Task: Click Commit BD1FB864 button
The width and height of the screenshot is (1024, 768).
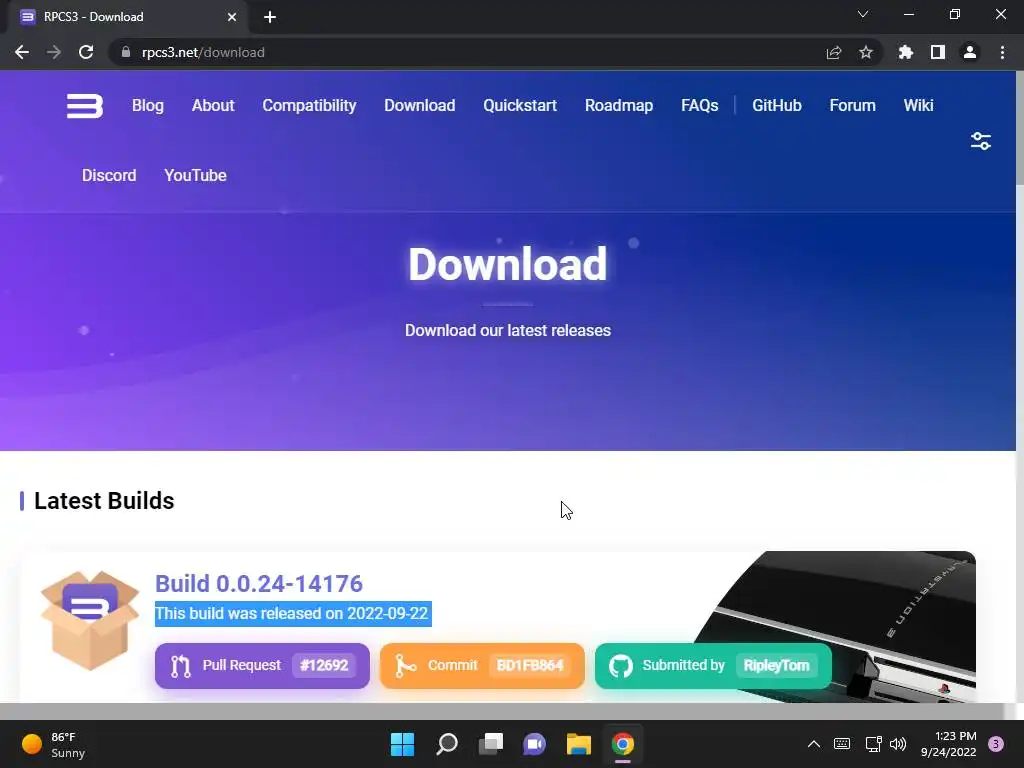Action: point(482,665)
